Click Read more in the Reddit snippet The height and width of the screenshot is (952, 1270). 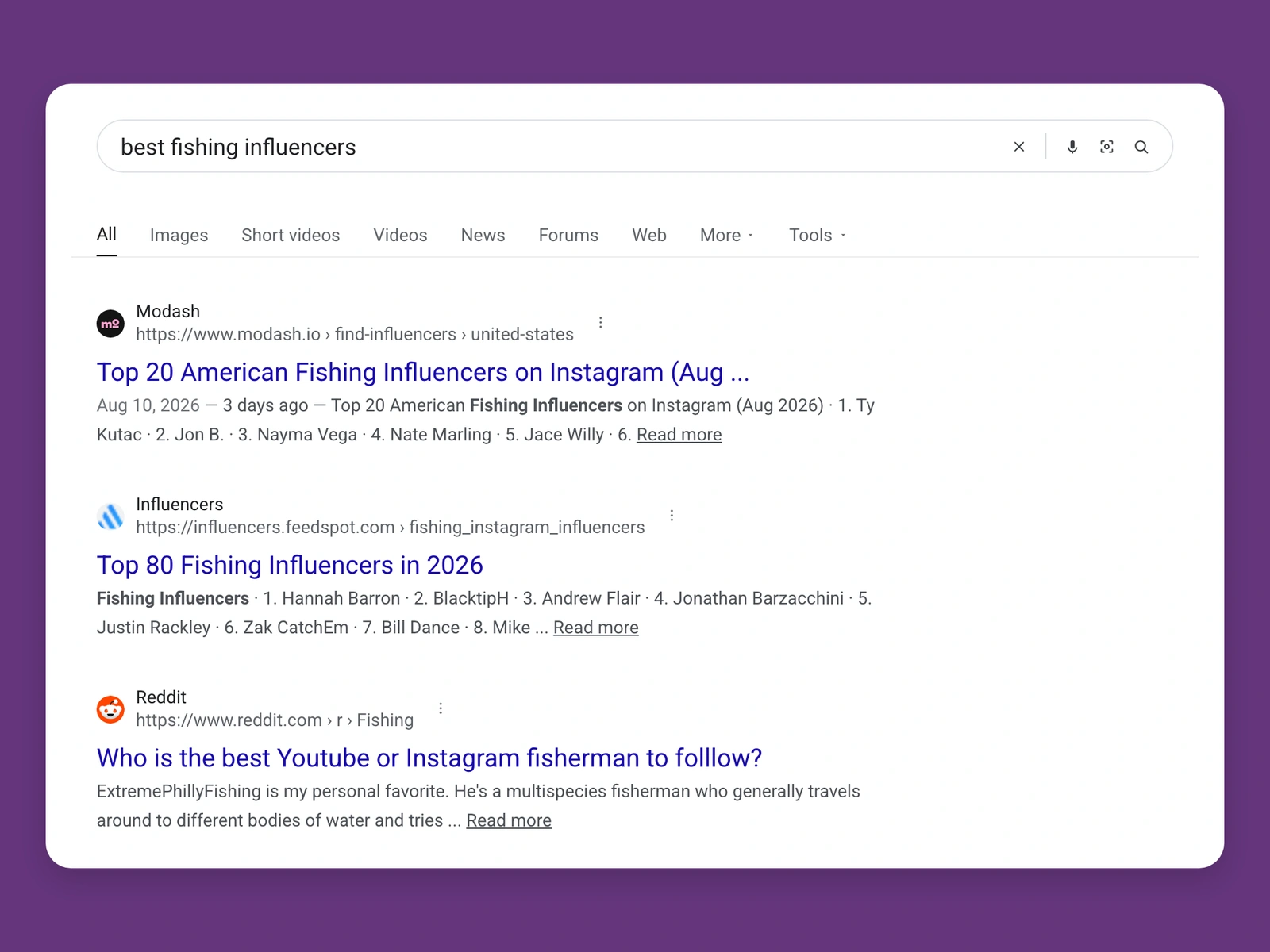[x=509, y=820]
